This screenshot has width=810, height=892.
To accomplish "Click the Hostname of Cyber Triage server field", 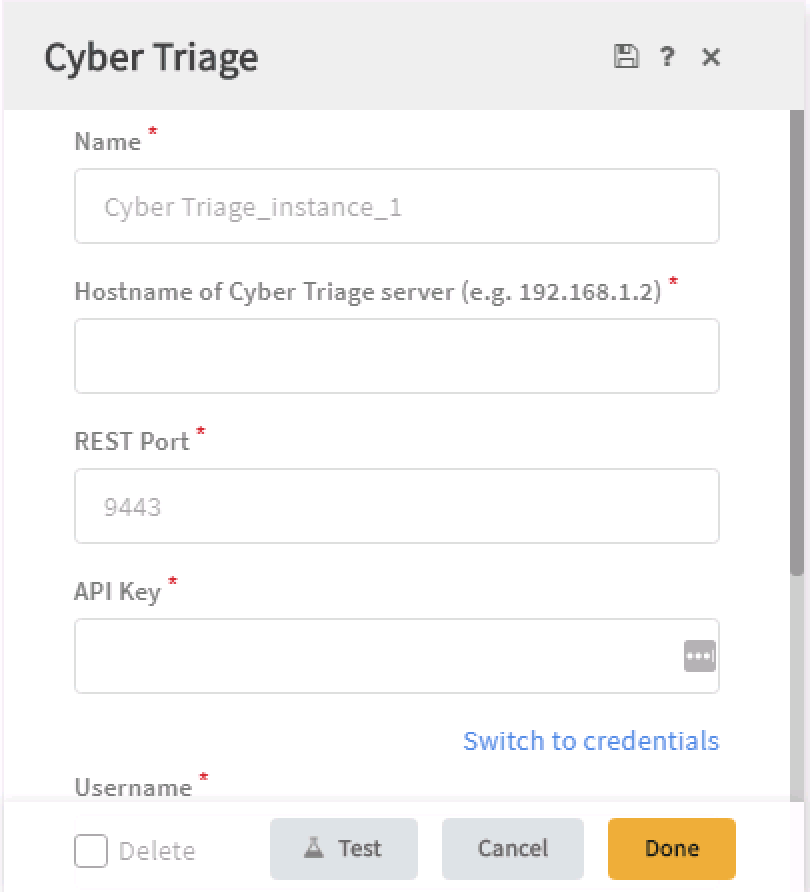I will pyautogui.click(x=396, y=356).
